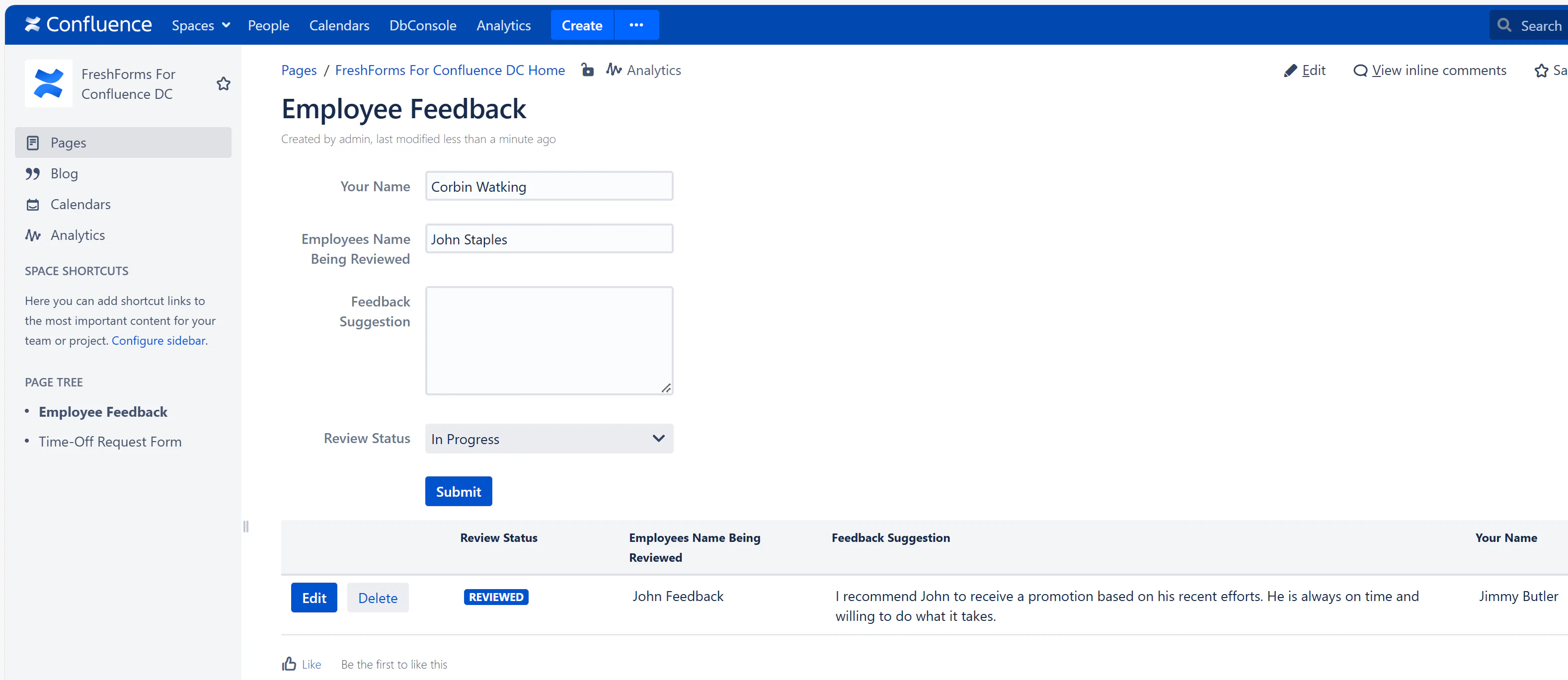Click in the Feedback Suggestion textarea
1568x680 pixels.
[x=549, y=340]
